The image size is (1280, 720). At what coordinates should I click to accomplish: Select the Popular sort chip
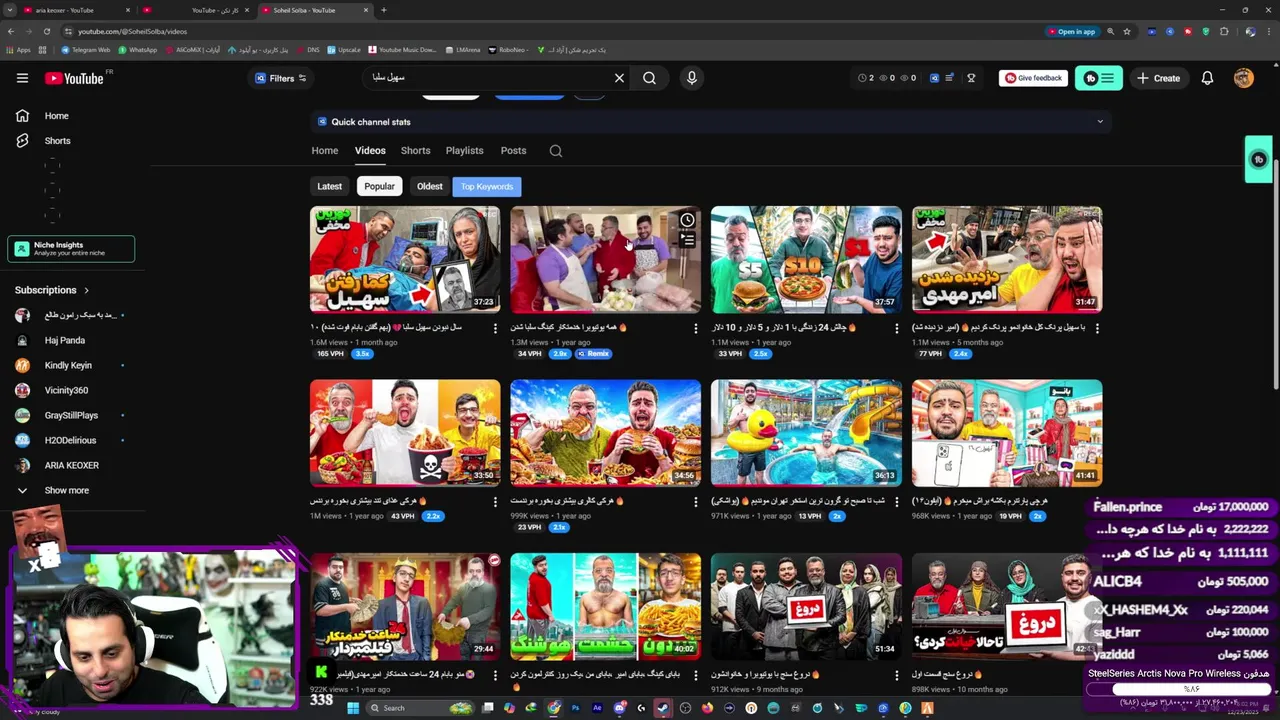point(379,186)
